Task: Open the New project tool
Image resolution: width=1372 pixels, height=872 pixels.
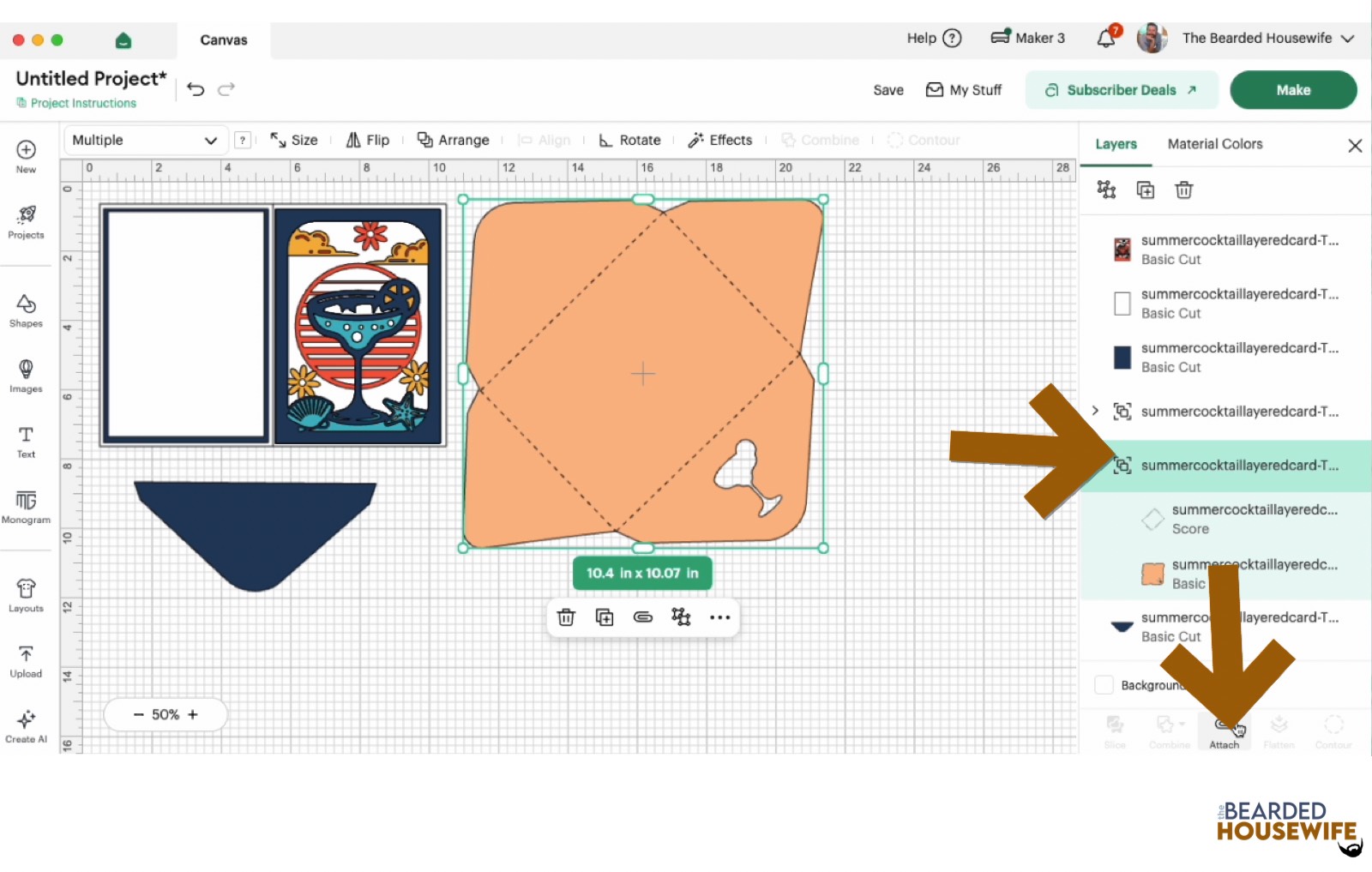Action: coord(26,156)
